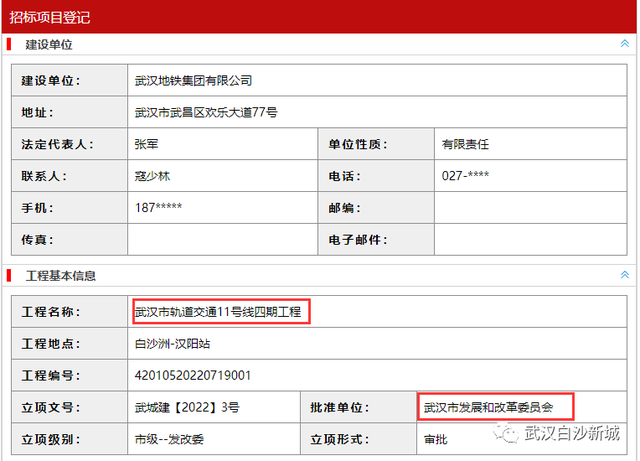The height and width of the screenshot is (461, 640).
Task: Click the 招标项目登记 page title
Action: coord(49,18)
